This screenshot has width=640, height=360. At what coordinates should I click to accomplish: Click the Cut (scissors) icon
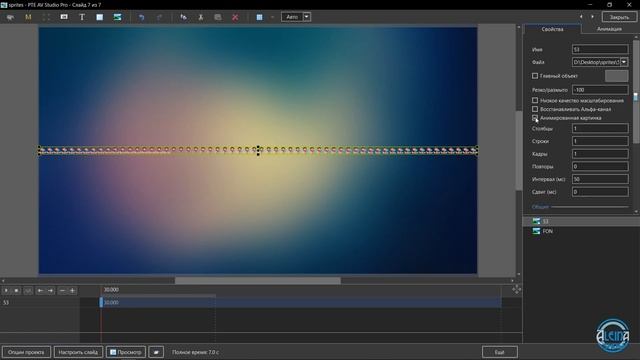(200, 17)
